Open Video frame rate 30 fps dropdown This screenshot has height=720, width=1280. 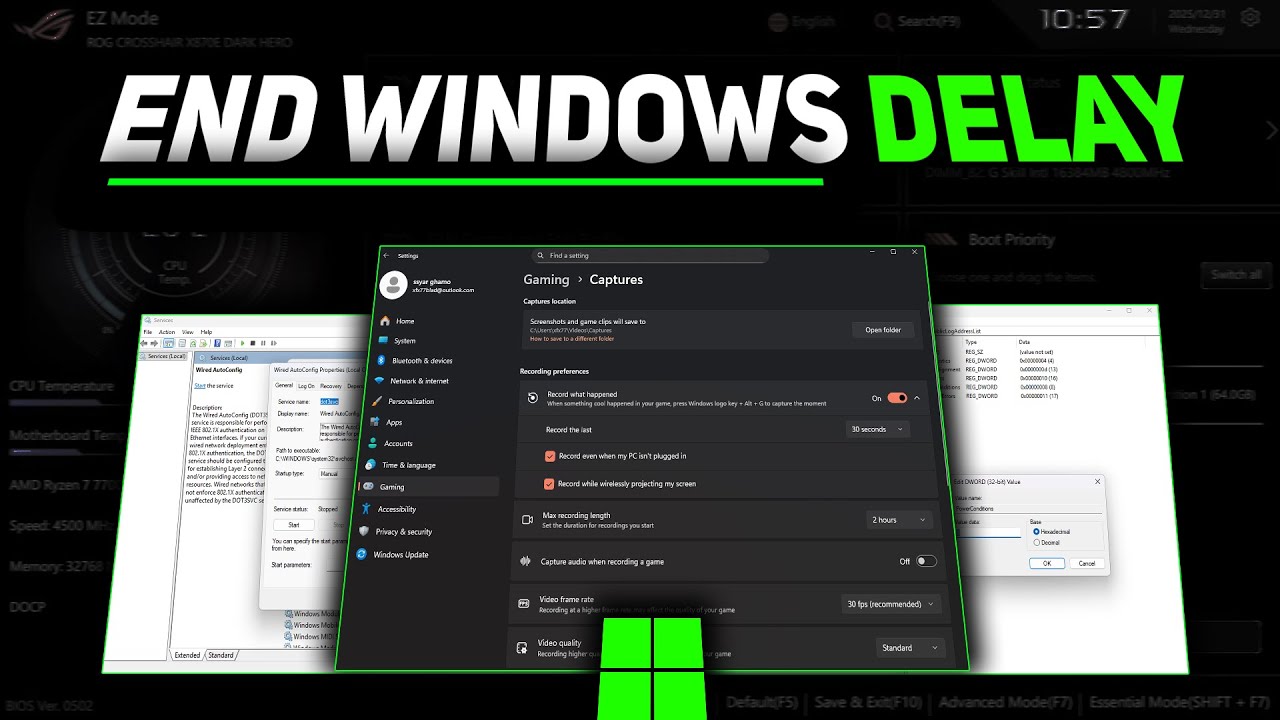point(891,604)
